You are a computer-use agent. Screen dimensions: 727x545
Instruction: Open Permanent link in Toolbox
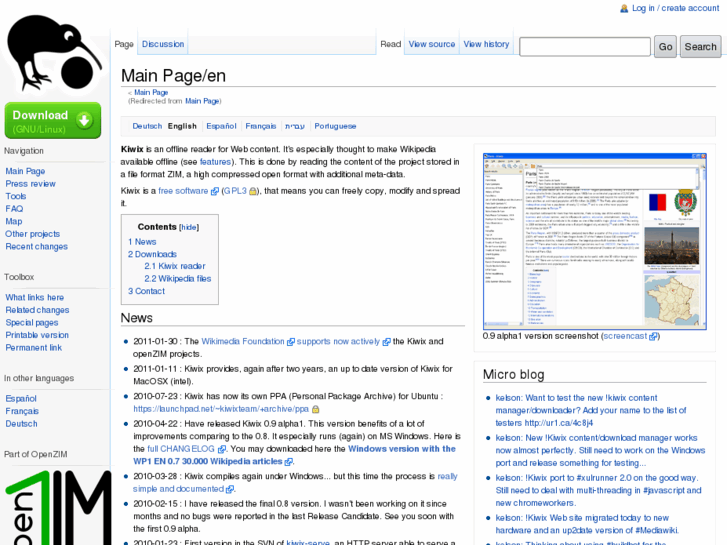[x=33, y=347]
